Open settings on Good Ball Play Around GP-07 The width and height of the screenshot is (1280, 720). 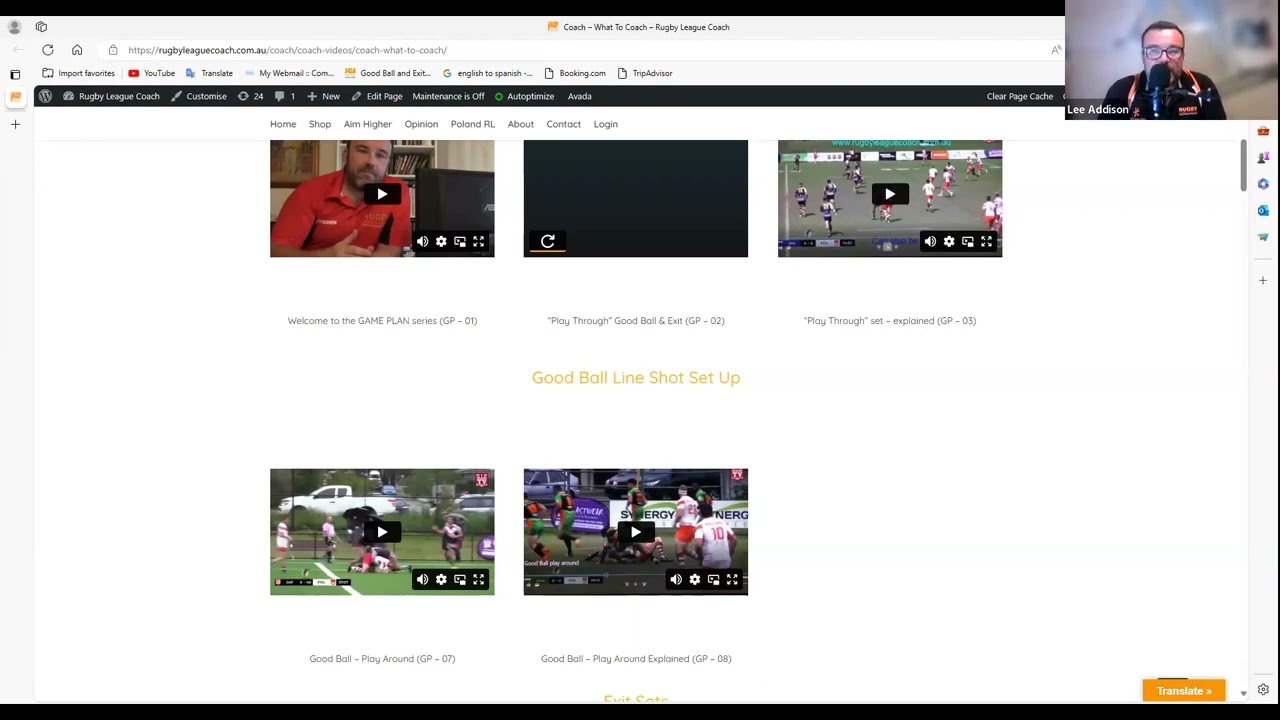tap(441, 579)
